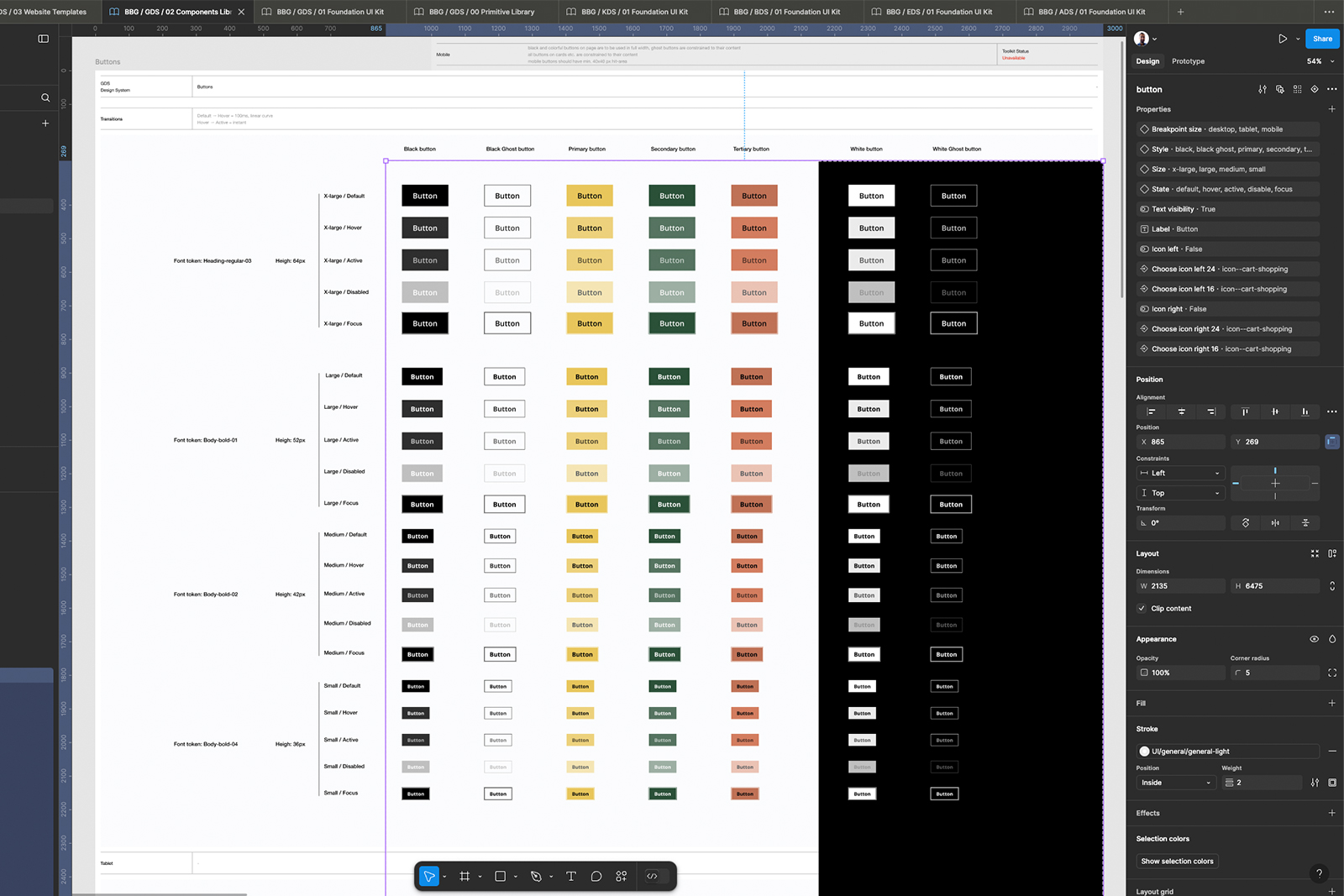The width and height of the screenshot is (1344, 896).
Task: Toggle Appearance visibility eye icon
Action: click(1314, 639)
